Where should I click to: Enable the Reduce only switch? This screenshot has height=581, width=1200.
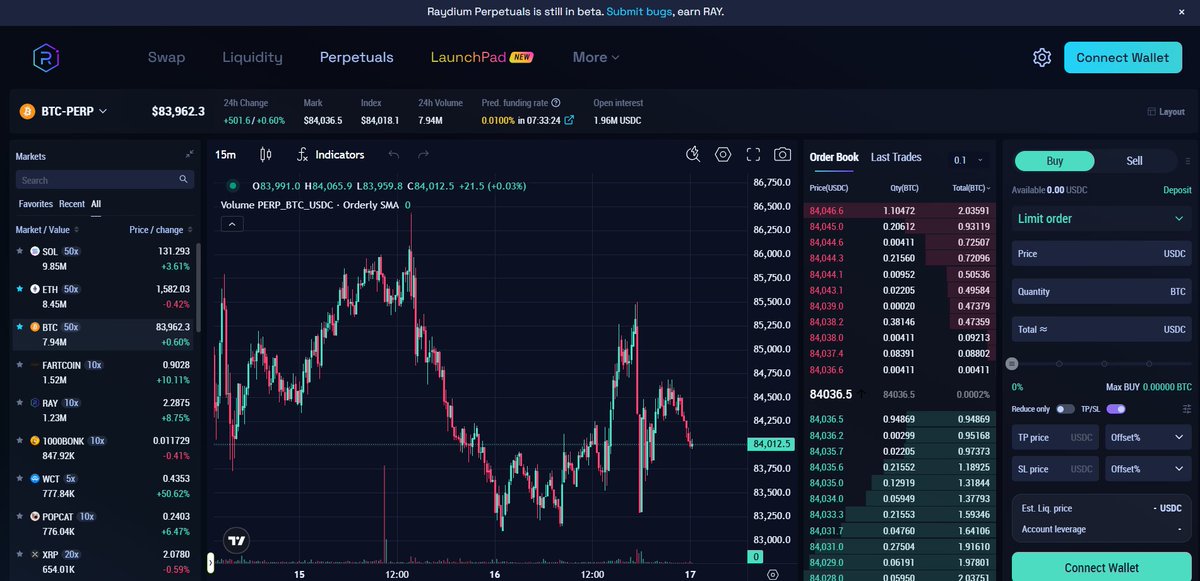(x=1065, y=409)
